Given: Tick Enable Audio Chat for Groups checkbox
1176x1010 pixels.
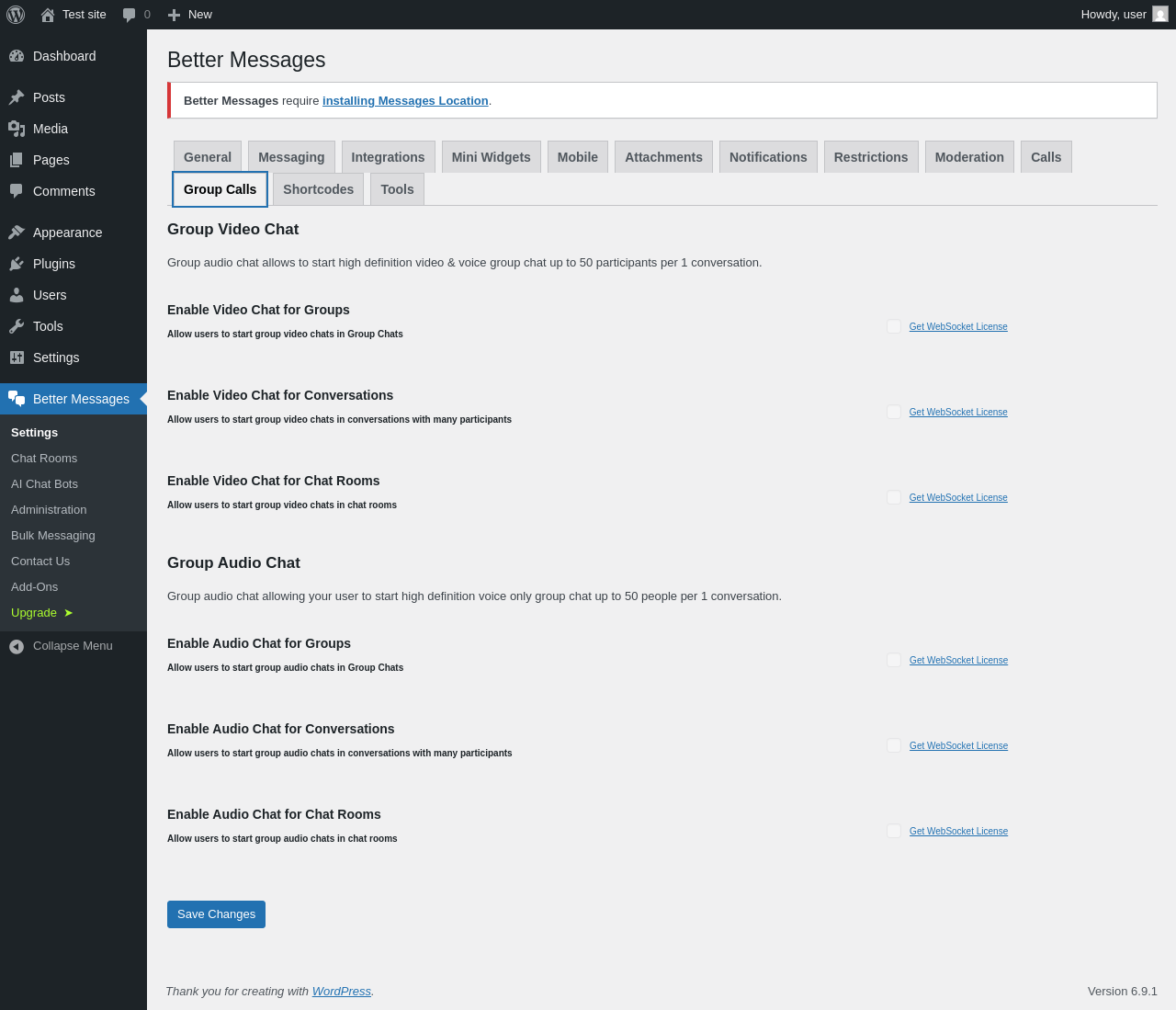Looking at the screenshot, I should tap(894, 660).
